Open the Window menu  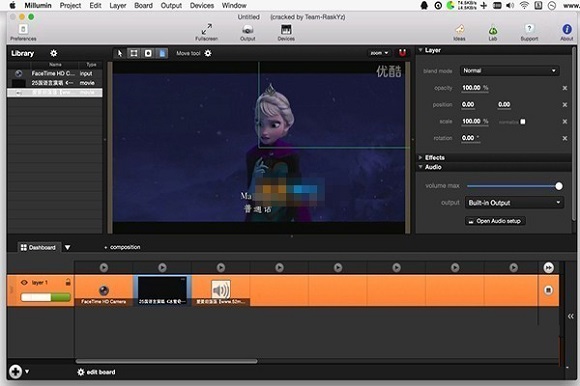point(234,6)
